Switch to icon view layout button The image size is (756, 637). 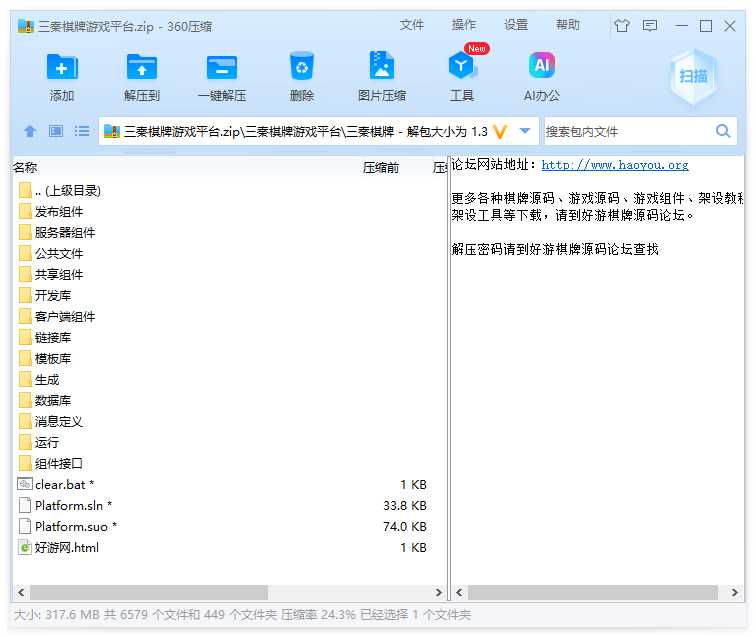point(56,131)
